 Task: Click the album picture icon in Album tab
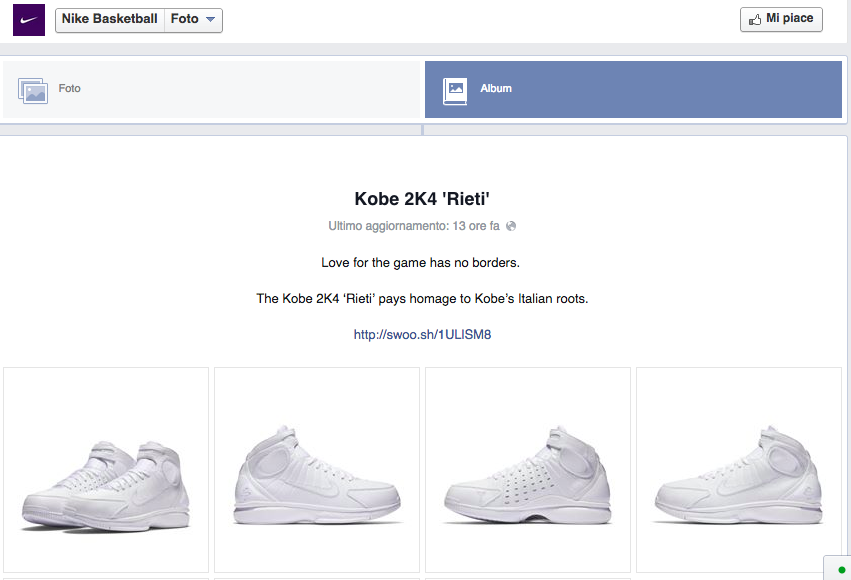(455, 89)
